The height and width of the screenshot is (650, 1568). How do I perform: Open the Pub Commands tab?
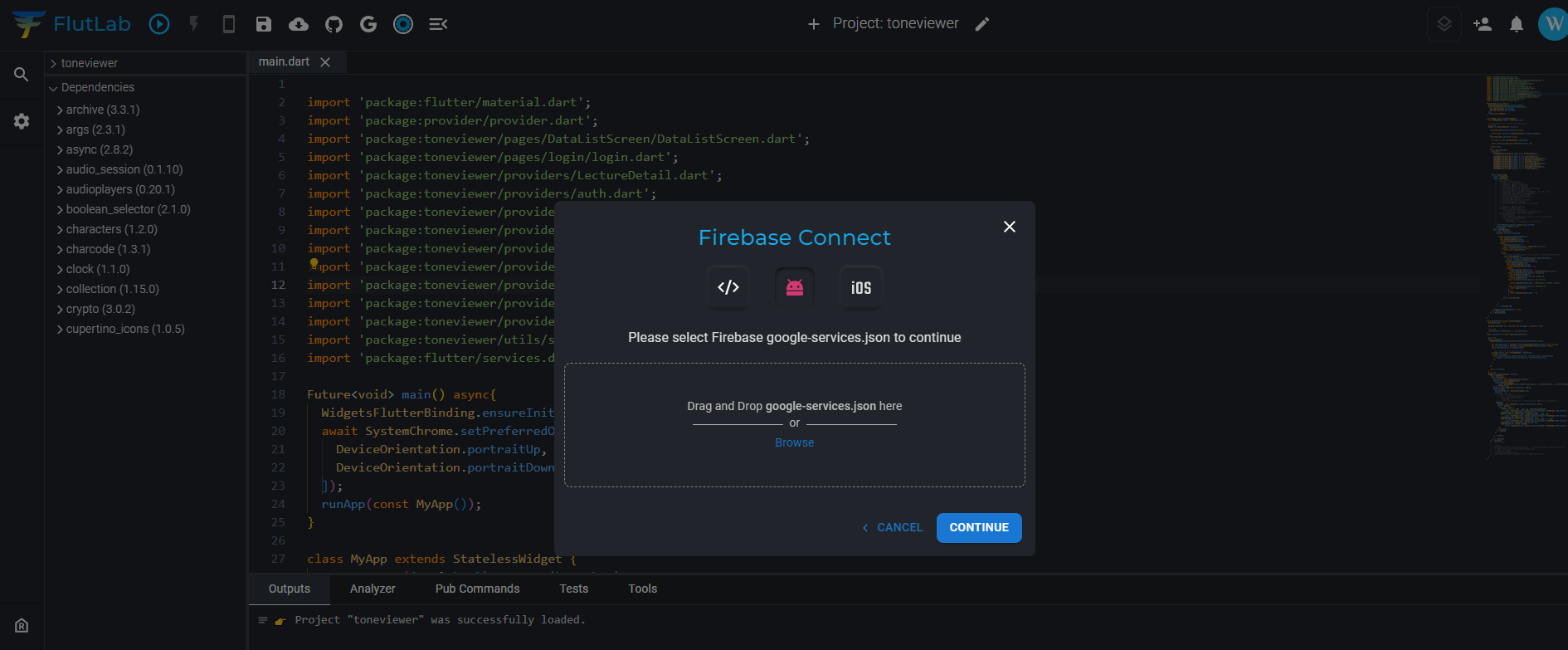click(478, 589)
